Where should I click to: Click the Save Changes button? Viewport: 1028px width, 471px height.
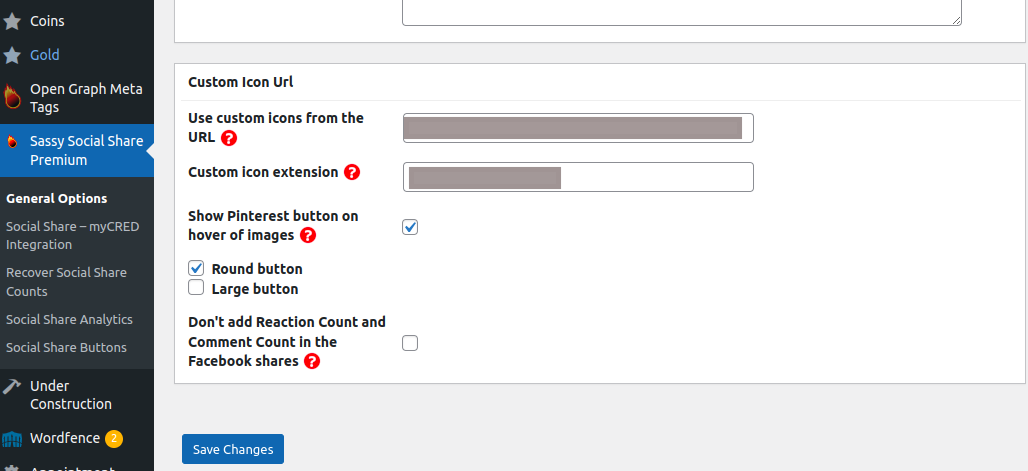(x=233, y=449)
